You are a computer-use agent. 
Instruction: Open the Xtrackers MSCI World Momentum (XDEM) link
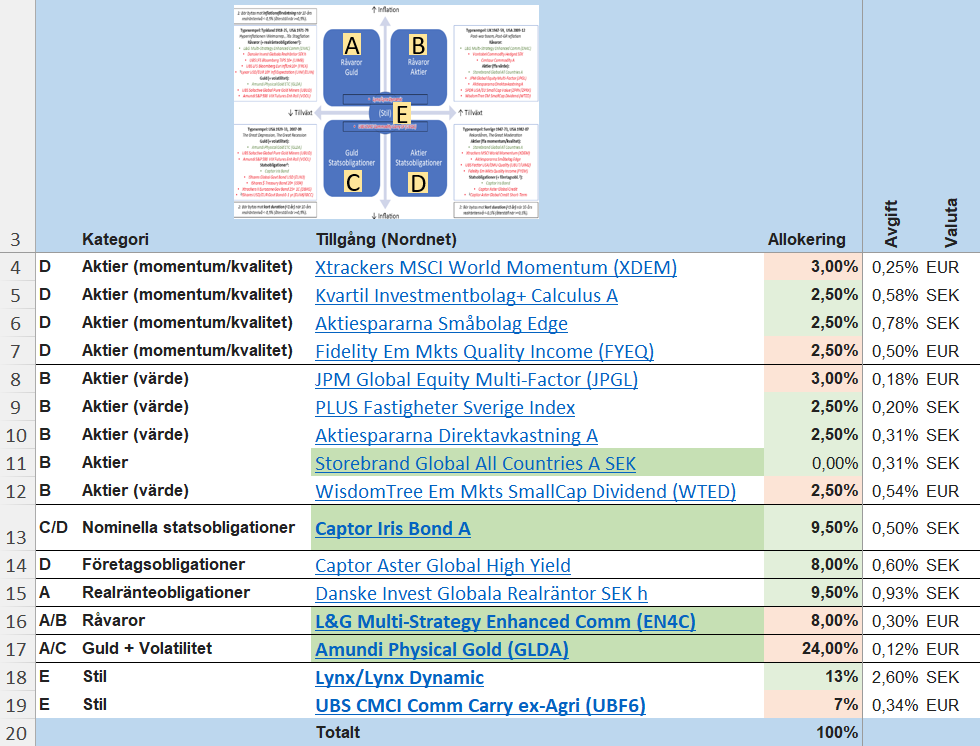click(496, 267)
